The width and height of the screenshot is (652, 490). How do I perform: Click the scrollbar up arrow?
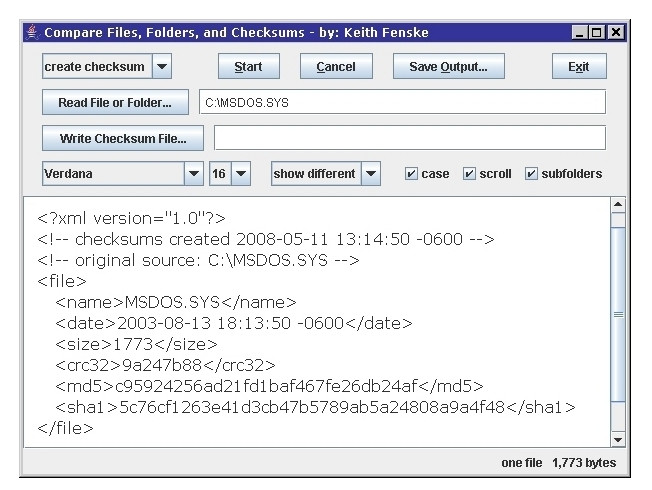pyautogui.click(x=618, y=204)
